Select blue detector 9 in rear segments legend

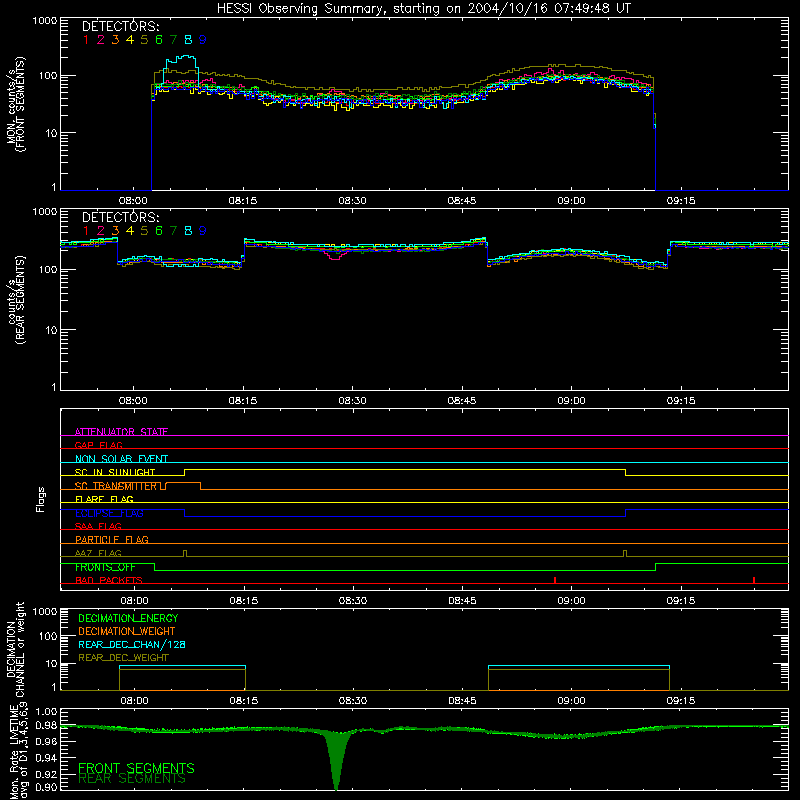[203, 231]
